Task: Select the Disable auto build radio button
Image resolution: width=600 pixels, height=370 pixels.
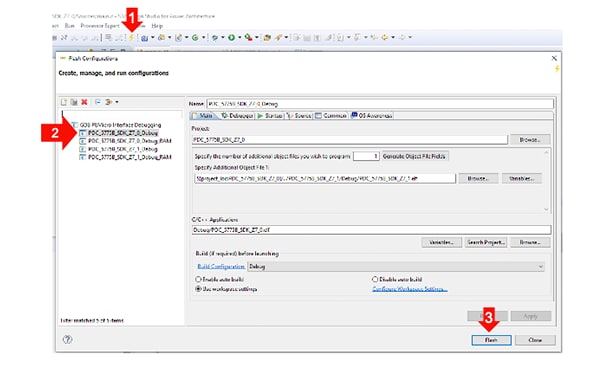Action: click(375, 279)
